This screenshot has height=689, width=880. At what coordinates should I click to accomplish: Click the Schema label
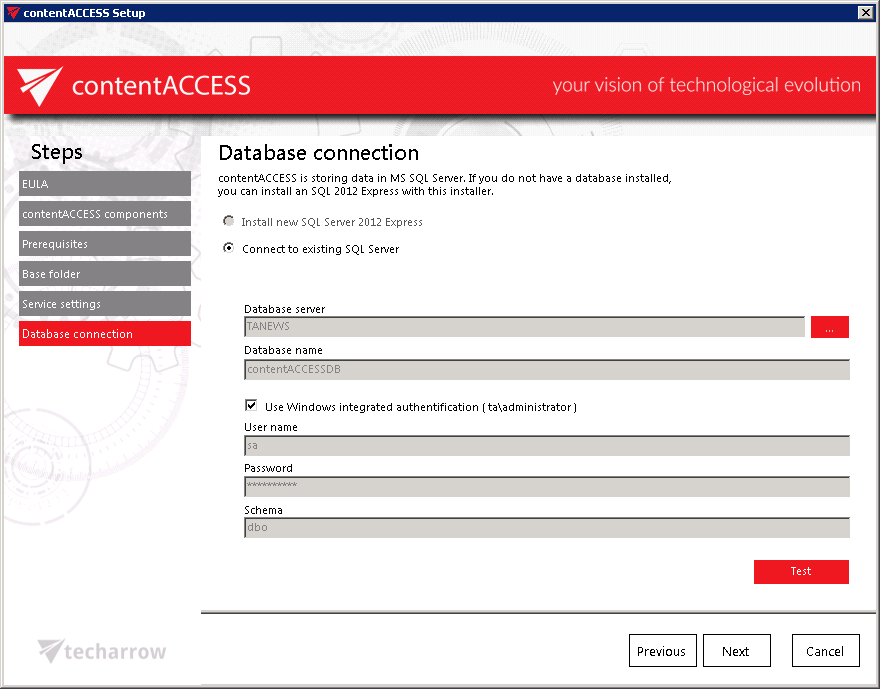click(x=263, y=510)
